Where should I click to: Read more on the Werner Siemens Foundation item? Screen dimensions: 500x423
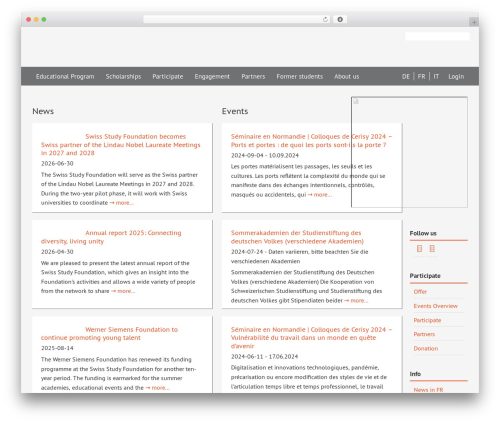[158, 388]
